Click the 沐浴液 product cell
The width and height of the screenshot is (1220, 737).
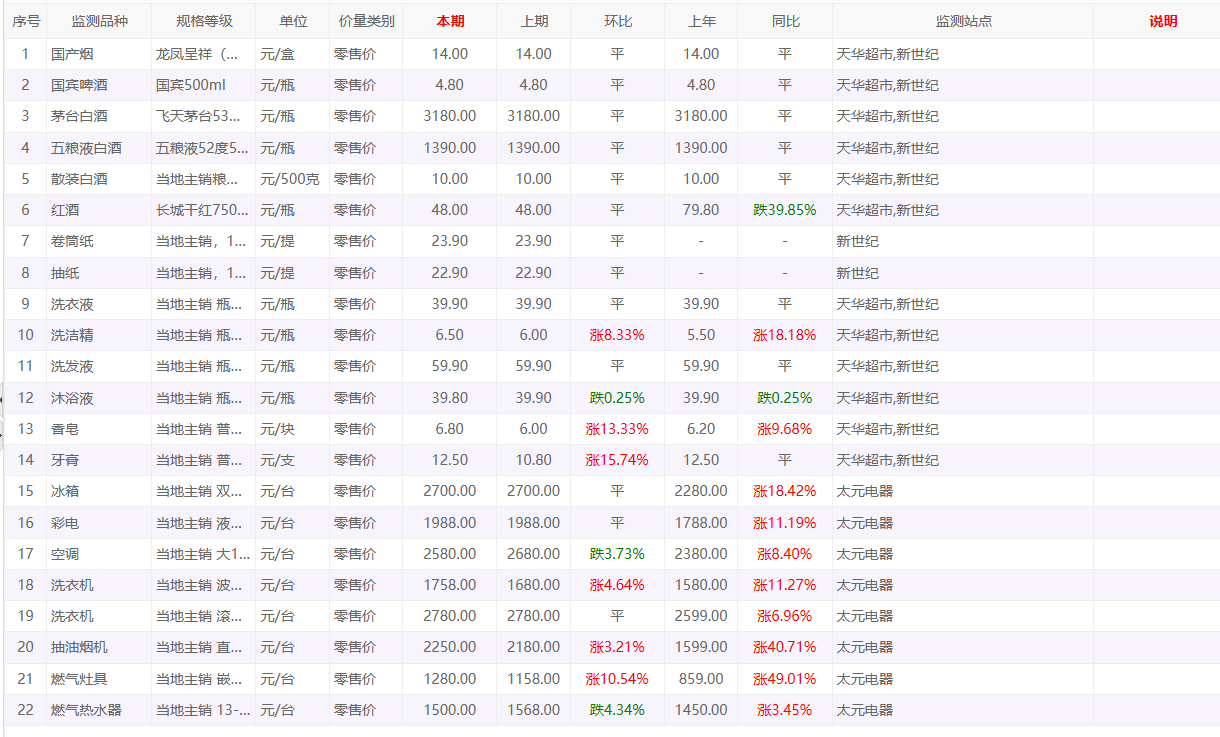tap(99, 398)
